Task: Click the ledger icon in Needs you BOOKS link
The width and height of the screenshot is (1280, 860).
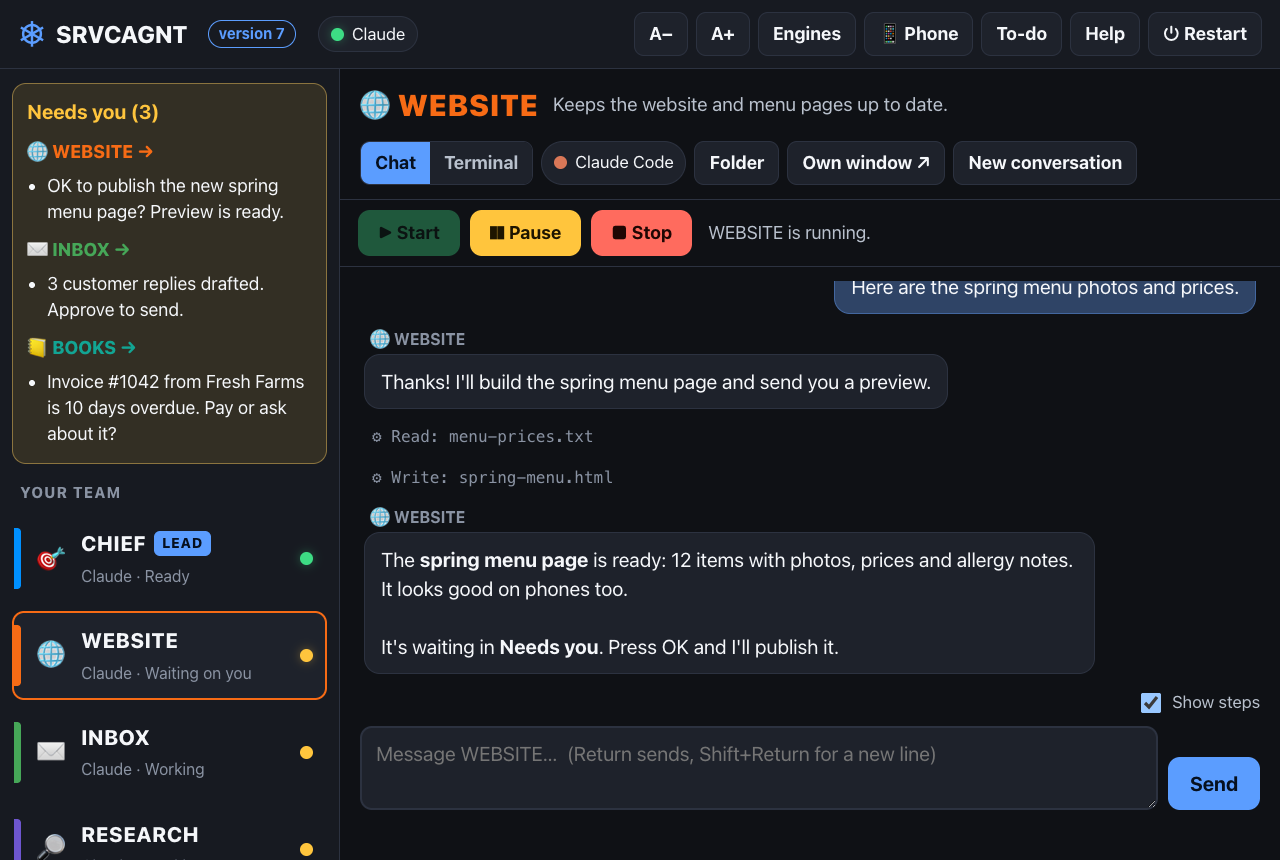Action: point(37,348)
